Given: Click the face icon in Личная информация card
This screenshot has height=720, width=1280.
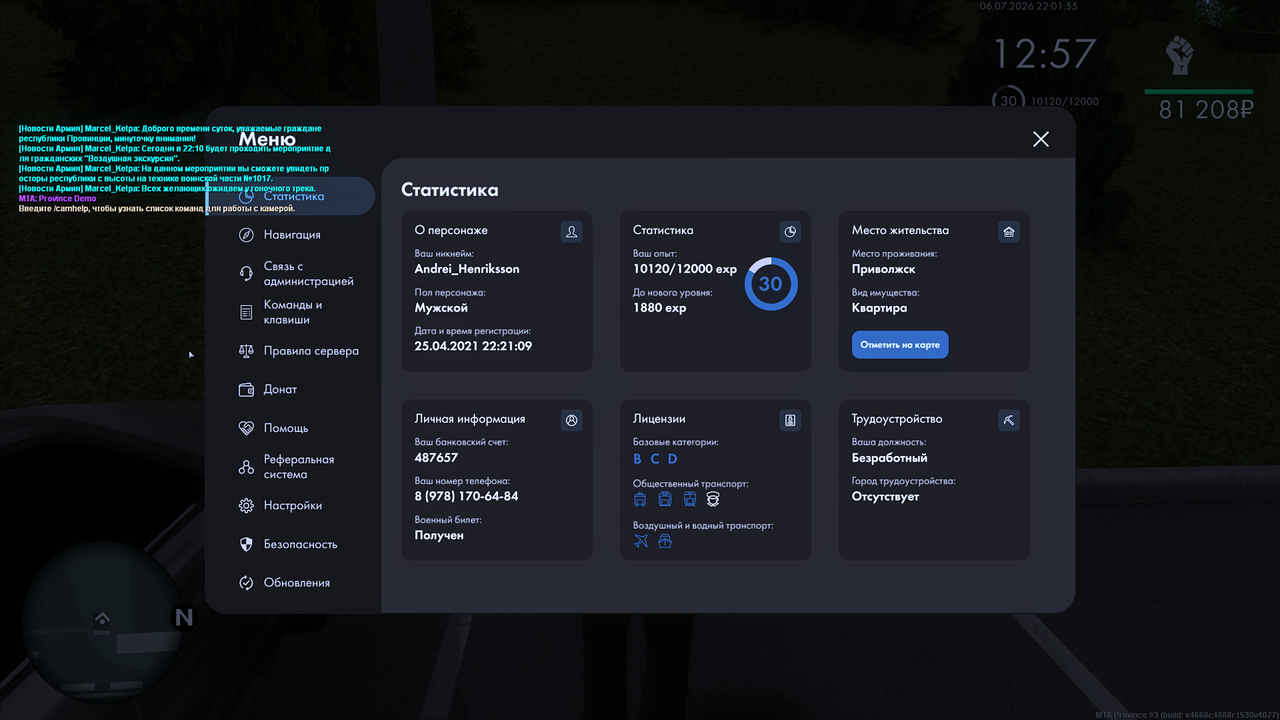Looking at the screenshot, I should click(571, 421).
